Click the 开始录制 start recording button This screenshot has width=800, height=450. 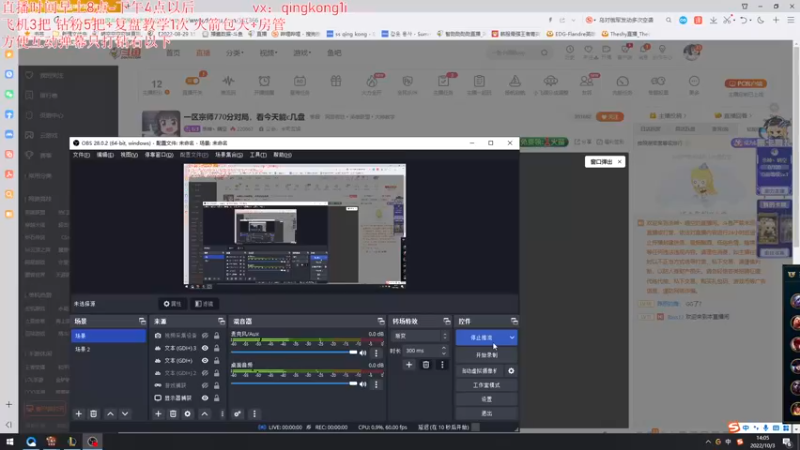point(487,355)
